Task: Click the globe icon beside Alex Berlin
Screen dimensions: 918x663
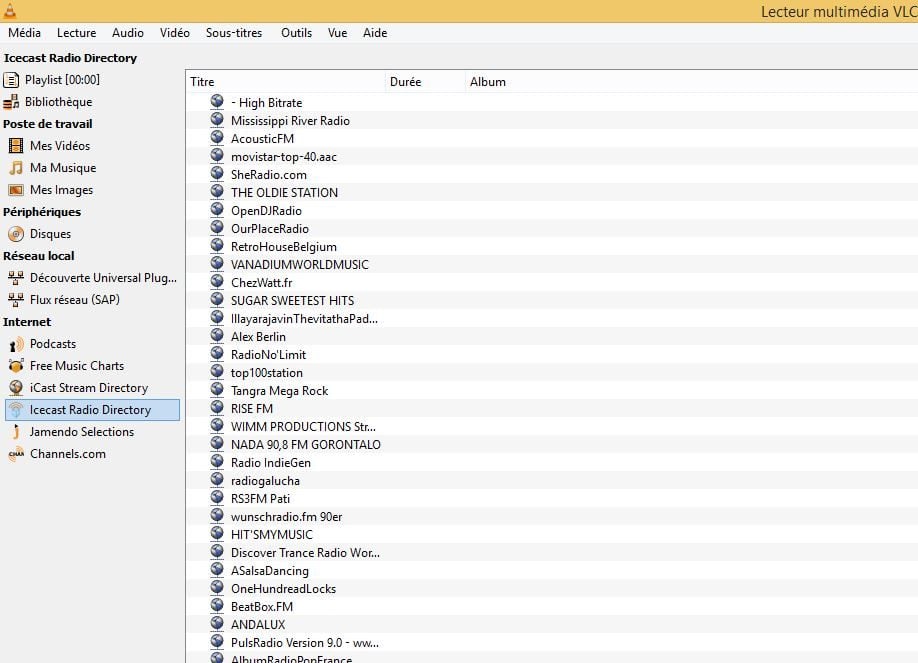Action: (217, 336)
